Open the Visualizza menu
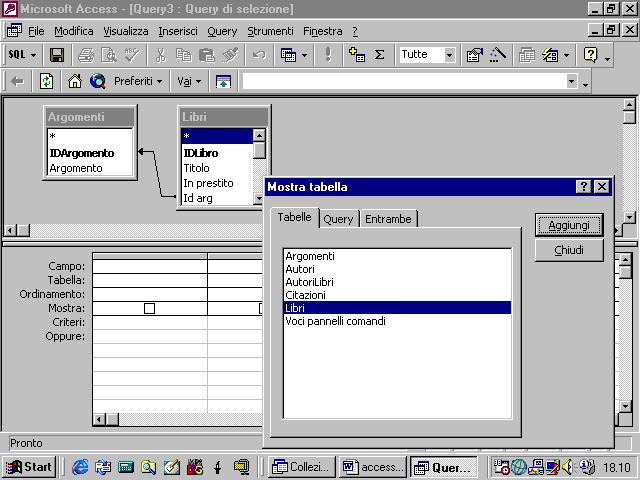640x480 pixels. coord(125,31)
